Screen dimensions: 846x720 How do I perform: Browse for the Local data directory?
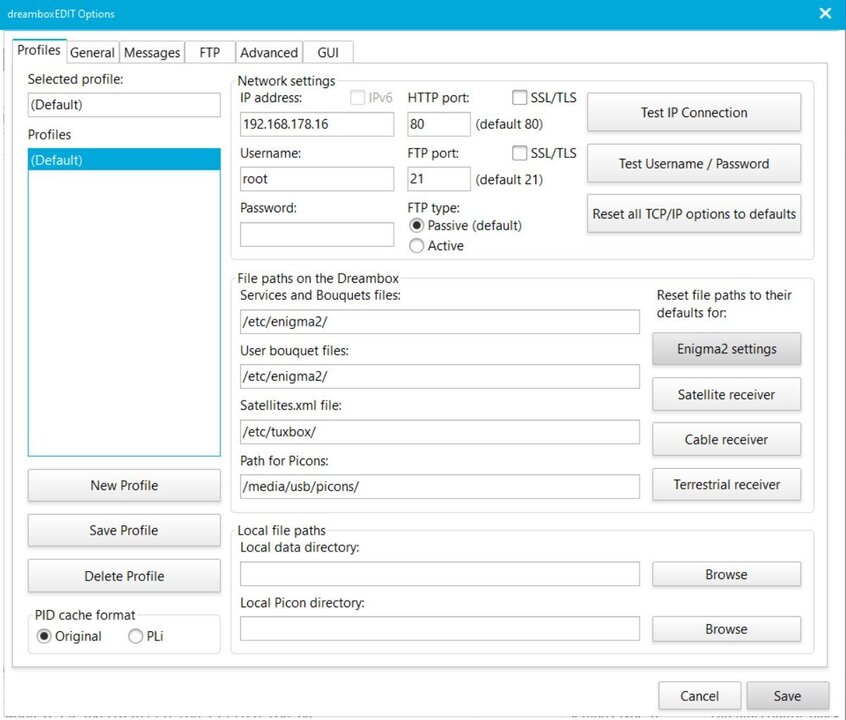pos(726,574)
